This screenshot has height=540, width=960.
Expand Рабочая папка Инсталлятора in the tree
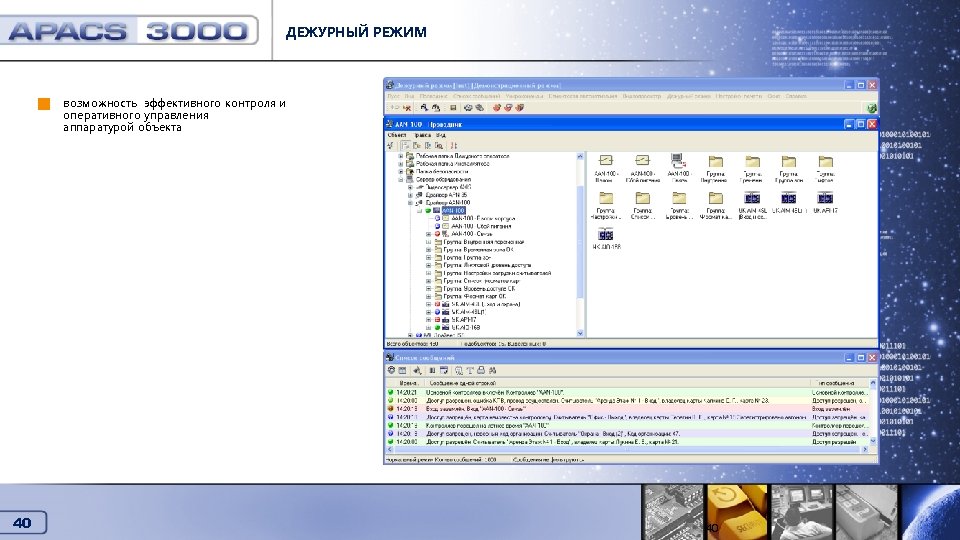pos(401,164)
